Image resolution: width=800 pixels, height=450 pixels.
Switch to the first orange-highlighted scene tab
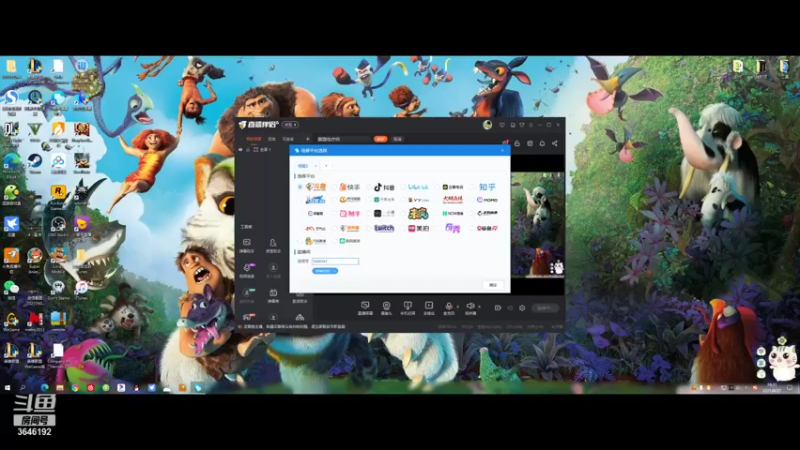coord(254,139)
